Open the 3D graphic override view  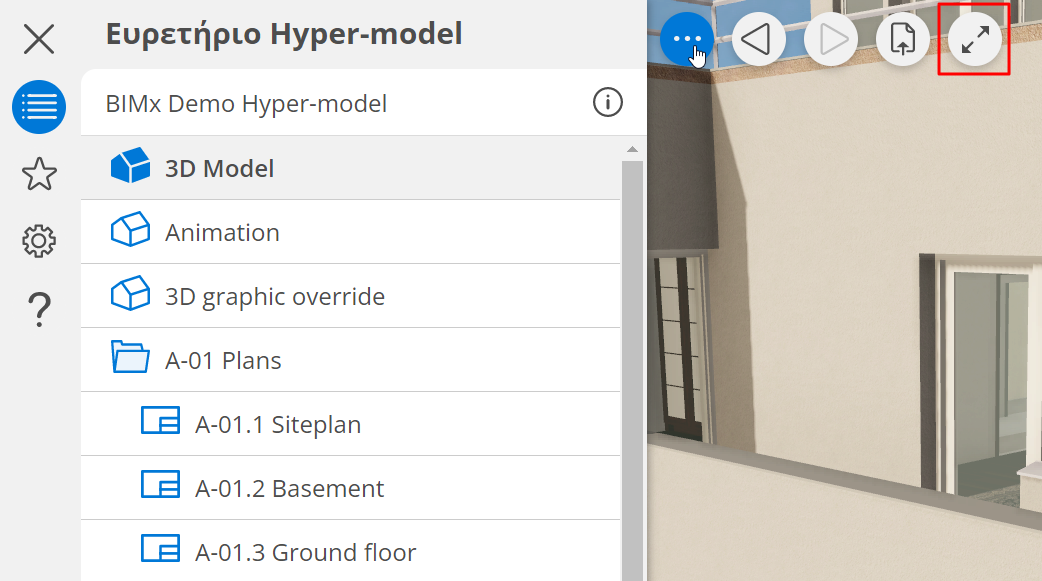pos(274,296)
